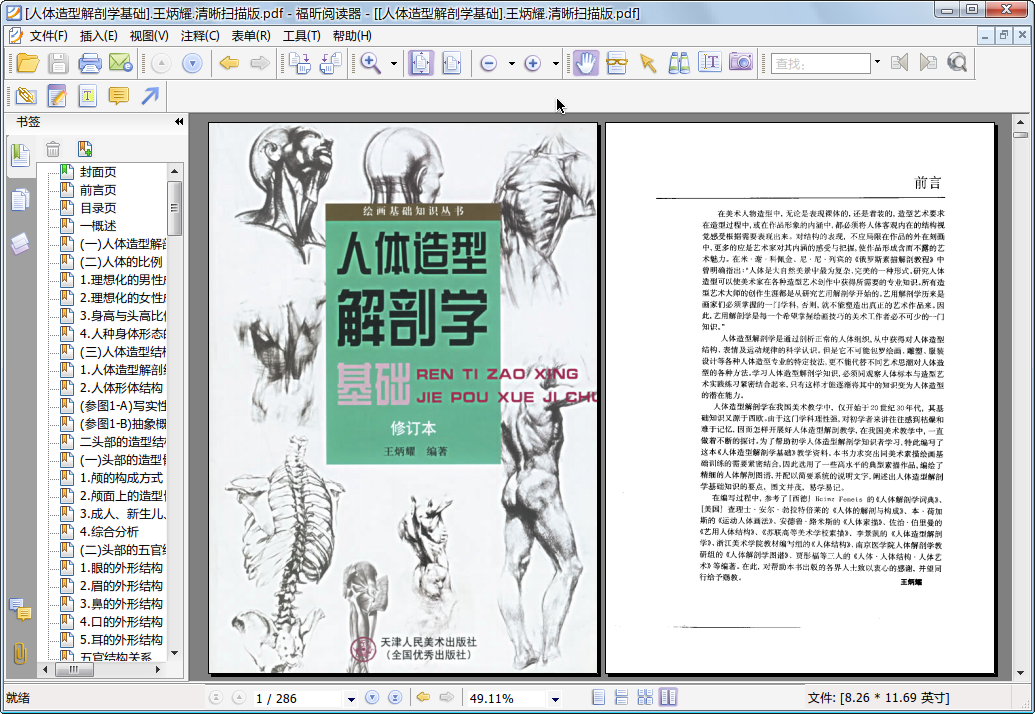This screenshot has width=1035, height=714.
Task: Open zoom out dropdown arrow
Action: coord(512,64)
